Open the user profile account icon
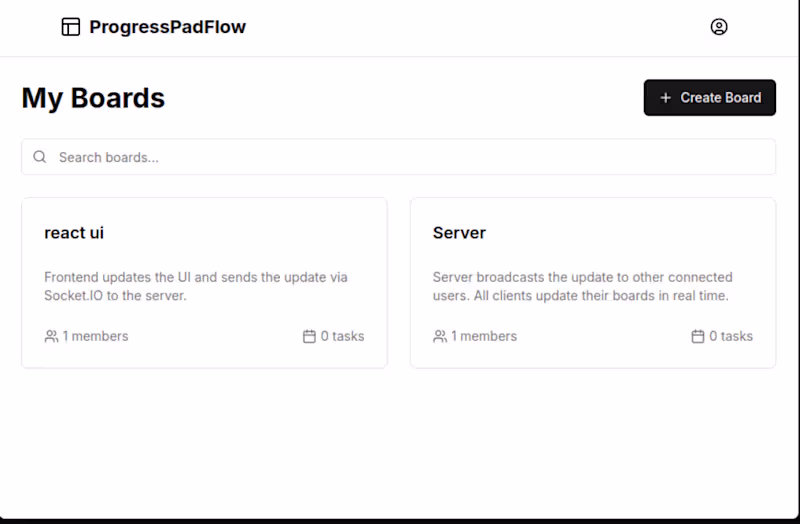 (x=719, y=27)
